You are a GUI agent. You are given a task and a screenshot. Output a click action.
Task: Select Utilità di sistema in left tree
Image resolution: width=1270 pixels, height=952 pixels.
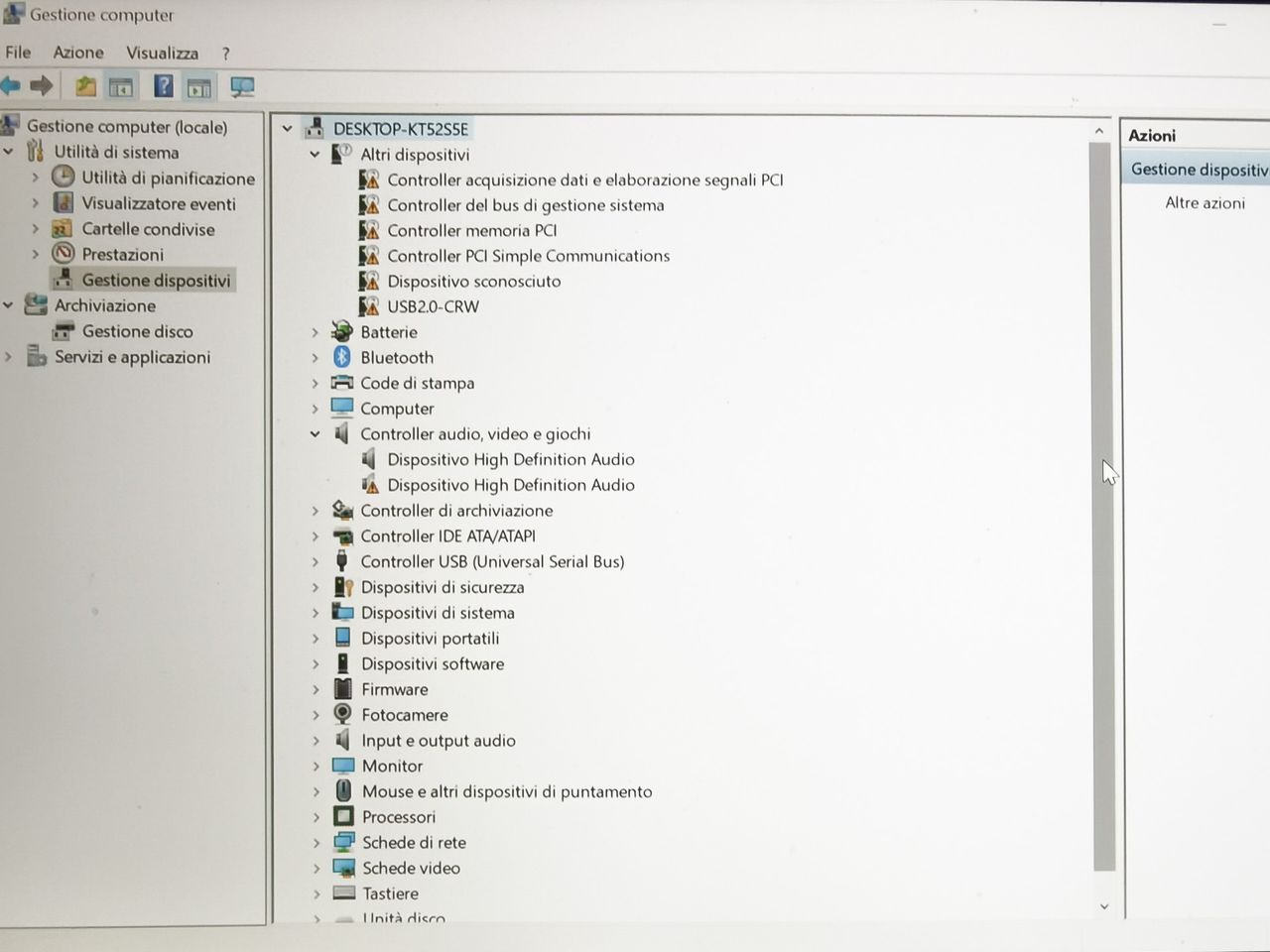(116, 152)
